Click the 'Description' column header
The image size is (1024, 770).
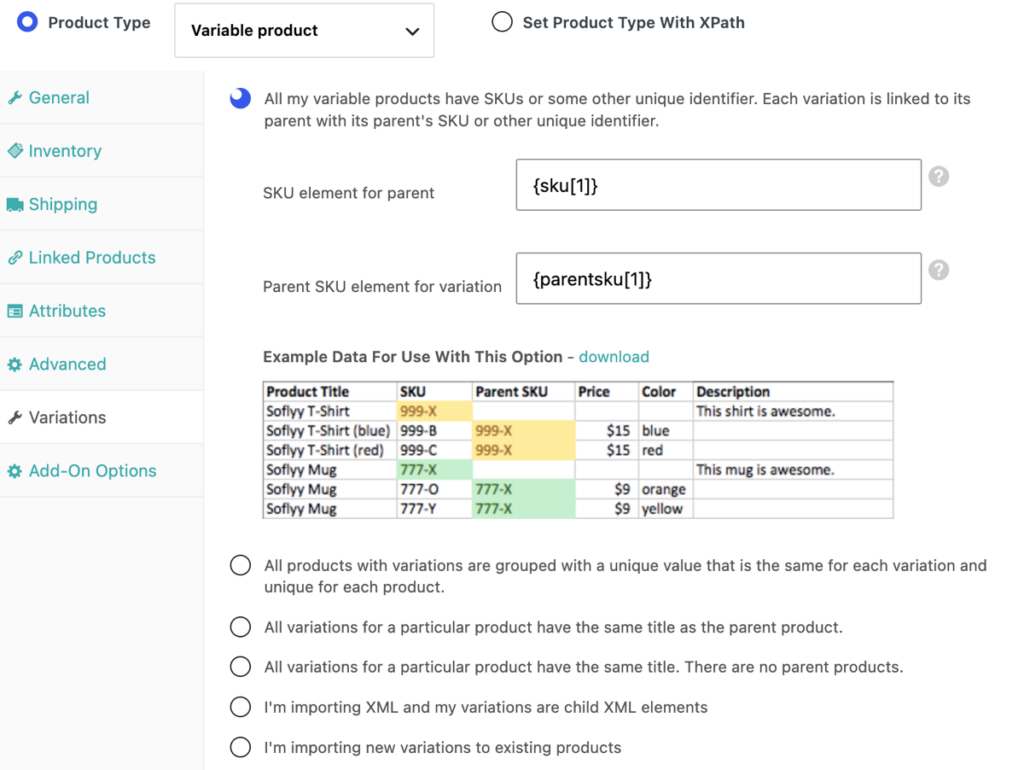coord(793,391)
